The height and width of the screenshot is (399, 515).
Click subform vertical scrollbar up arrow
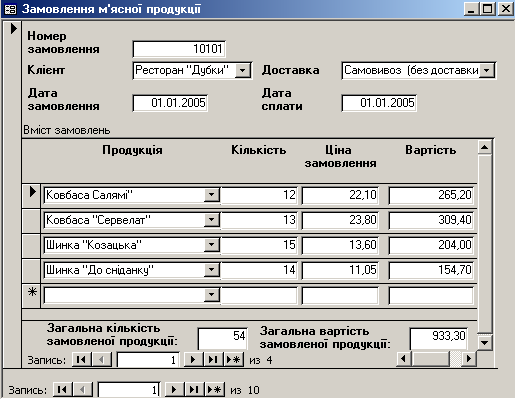click(x=485, y=147)
